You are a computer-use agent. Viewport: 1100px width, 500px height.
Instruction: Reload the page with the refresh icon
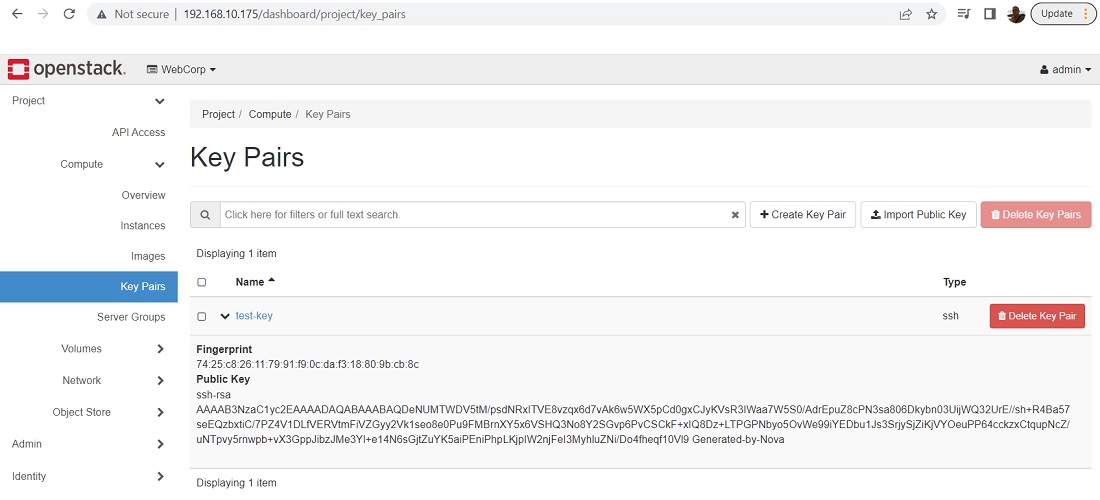coord(69,14)
